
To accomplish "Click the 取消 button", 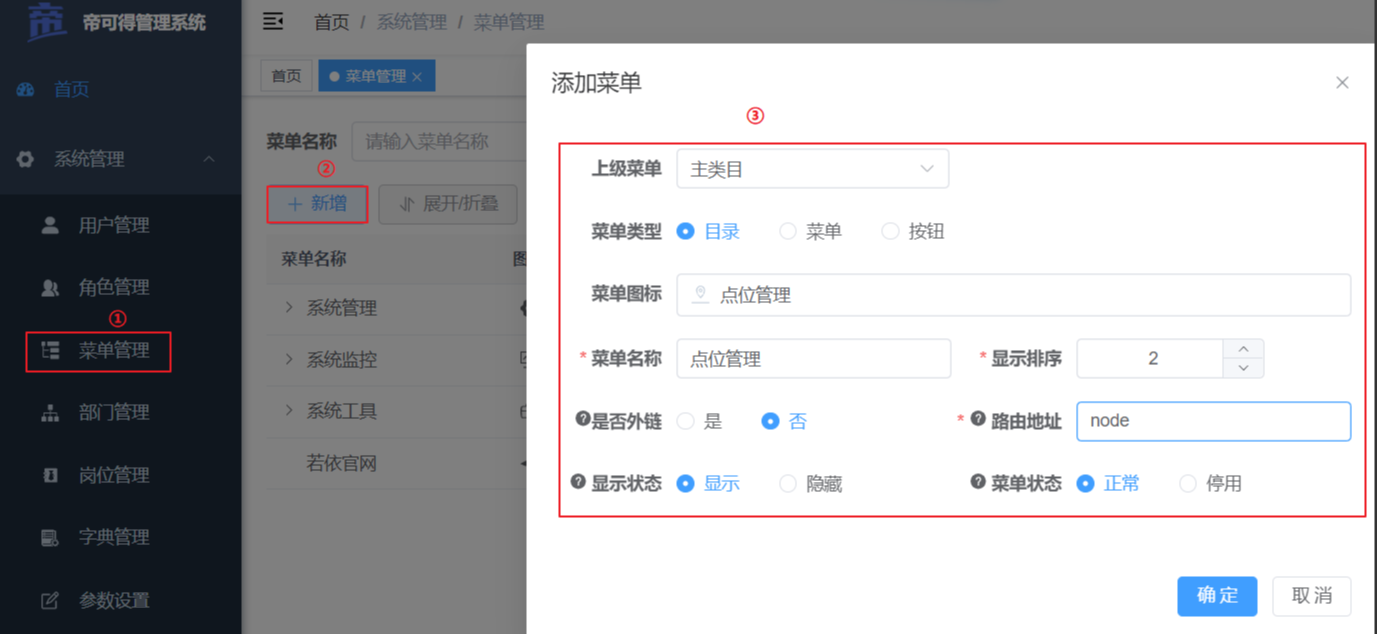I will tap(1311, 596).
